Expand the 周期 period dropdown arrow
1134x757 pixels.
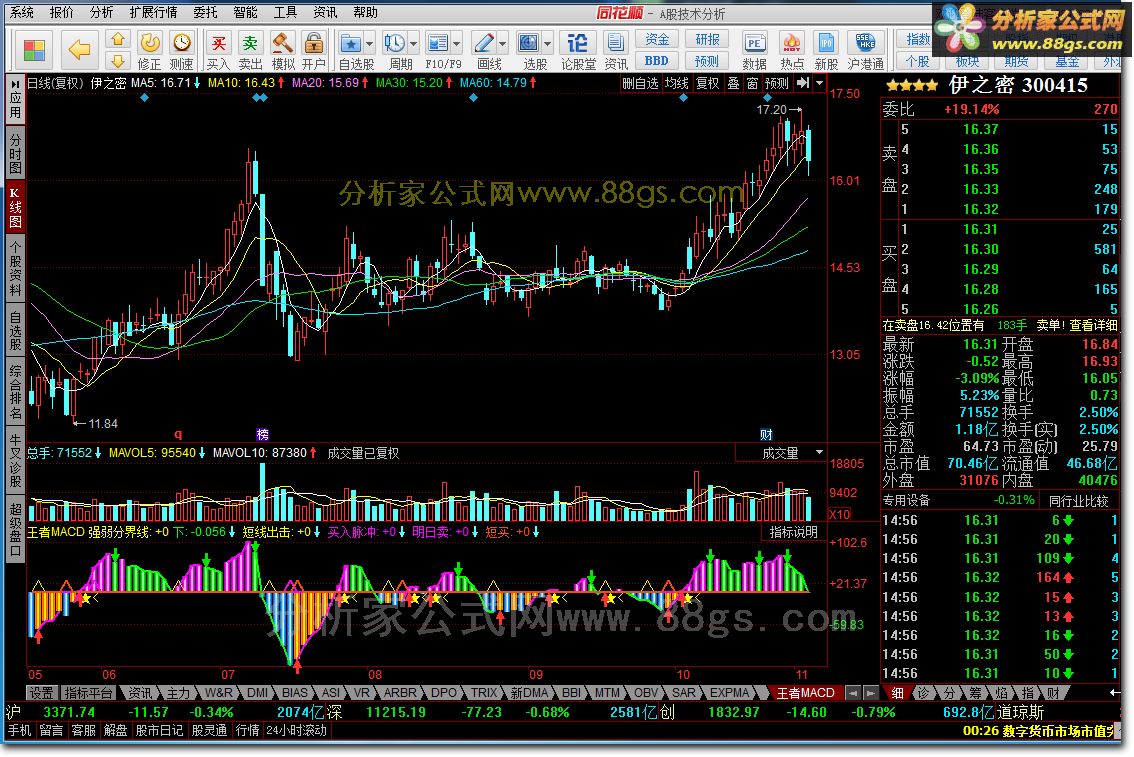pos(414,44)
